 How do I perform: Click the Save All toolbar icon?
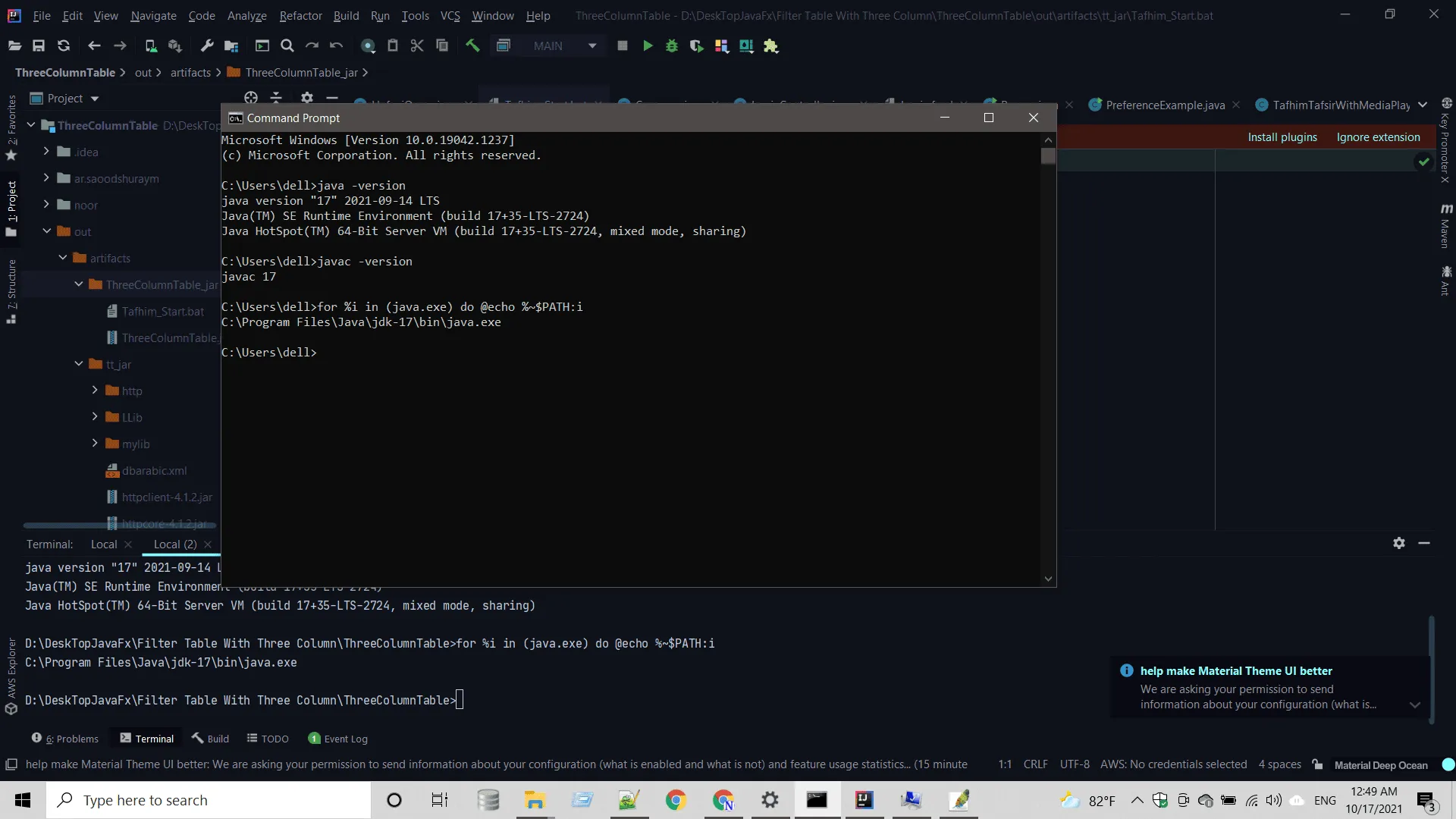click(x=39, y=46)
